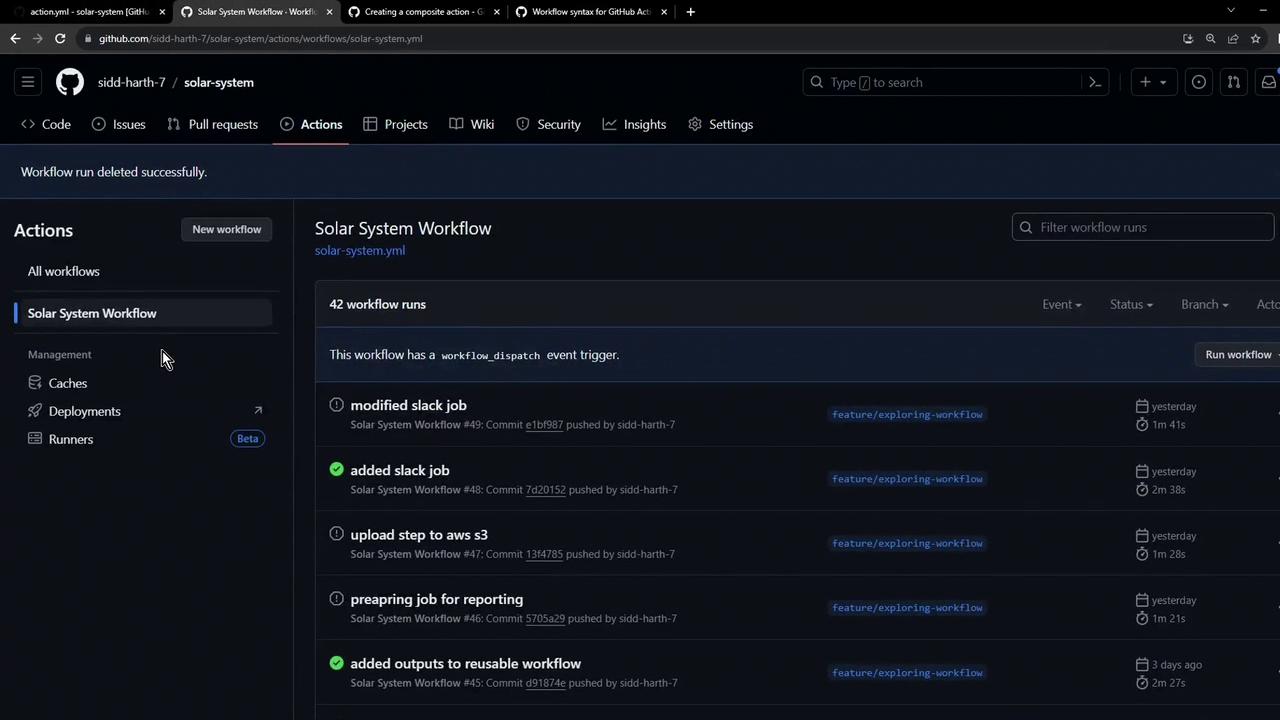Switch to Creating a composite action browser tab
This screenshot has width=1280, height=720.
click(423, 12)
